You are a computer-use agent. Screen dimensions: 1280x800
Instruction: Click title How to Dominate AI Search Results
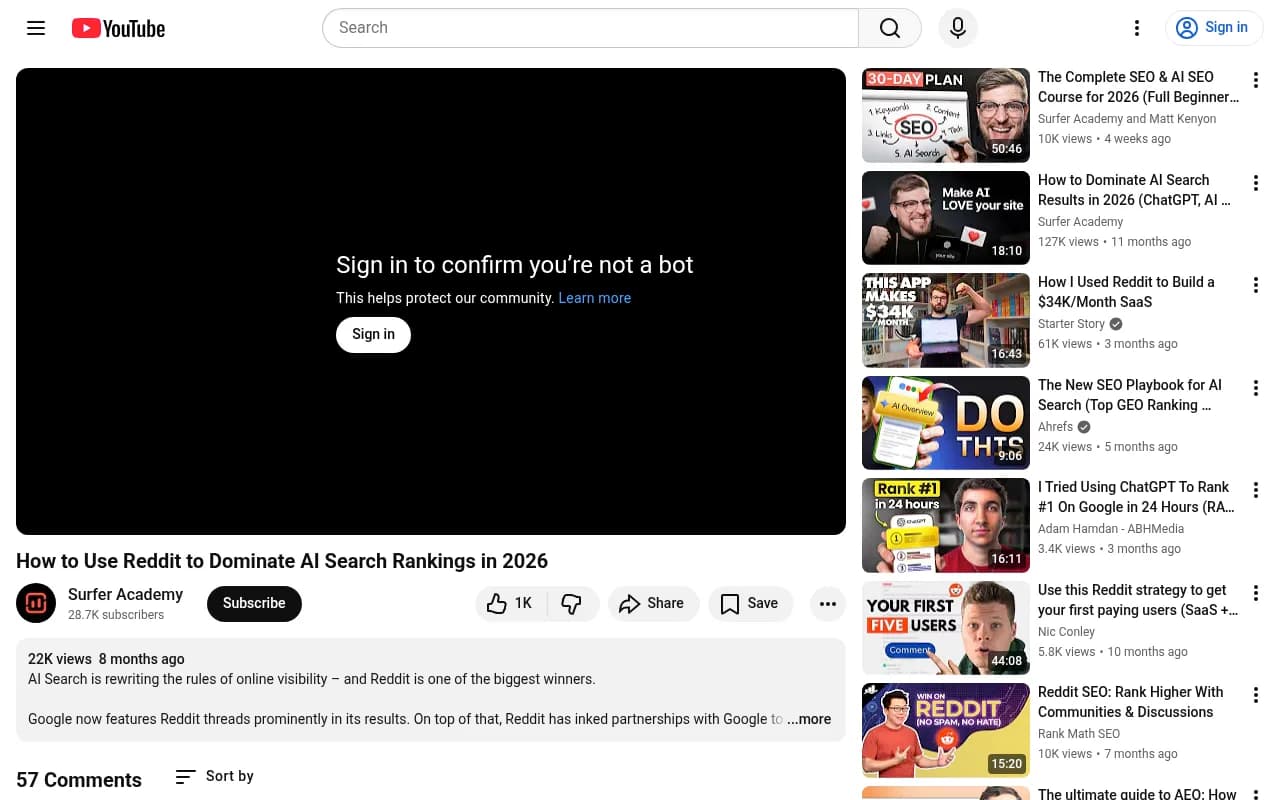1134,190
